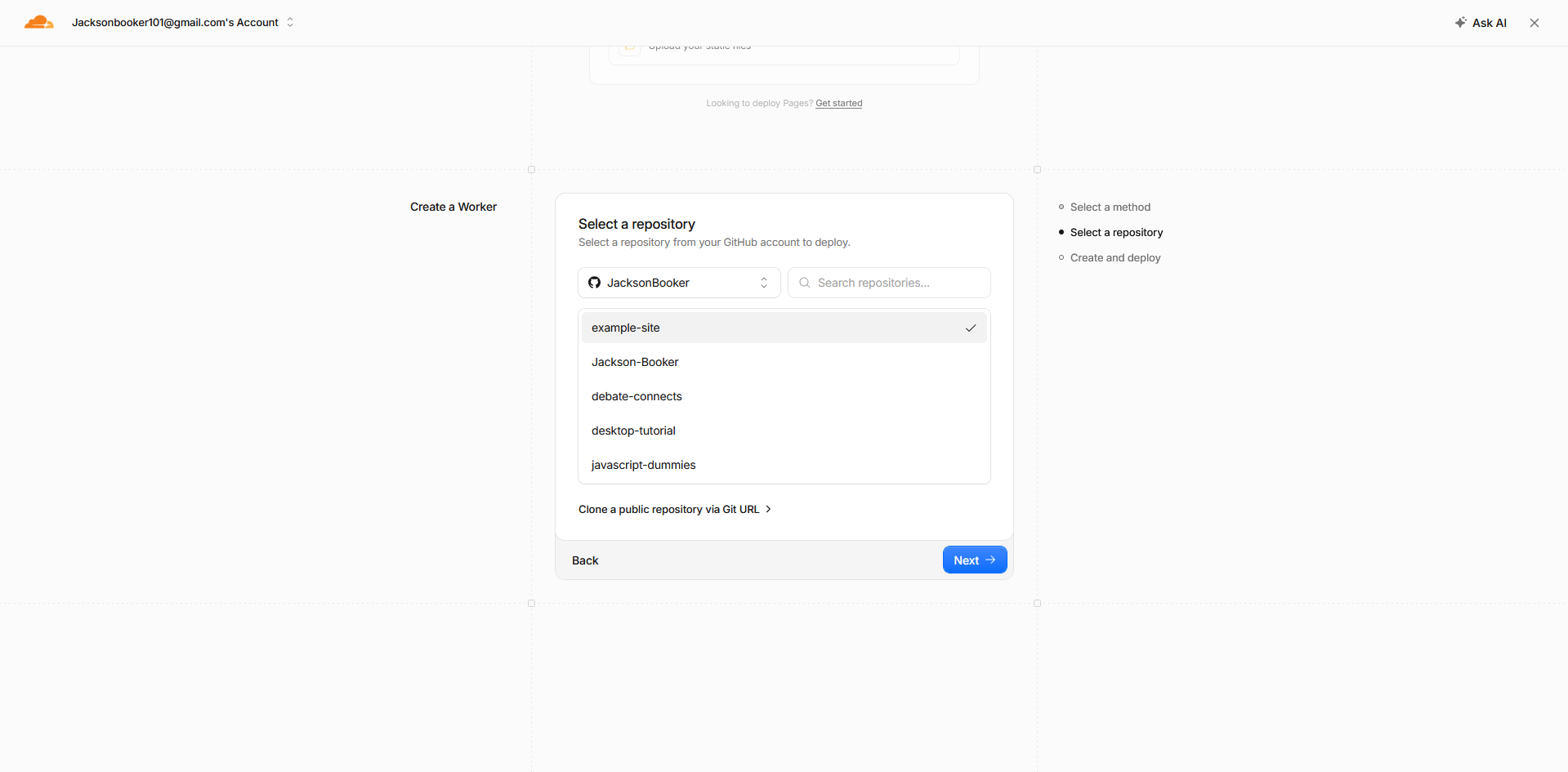
Task: Expand Clone a public repository via Git URL
Action: click(x=675, y=509)
